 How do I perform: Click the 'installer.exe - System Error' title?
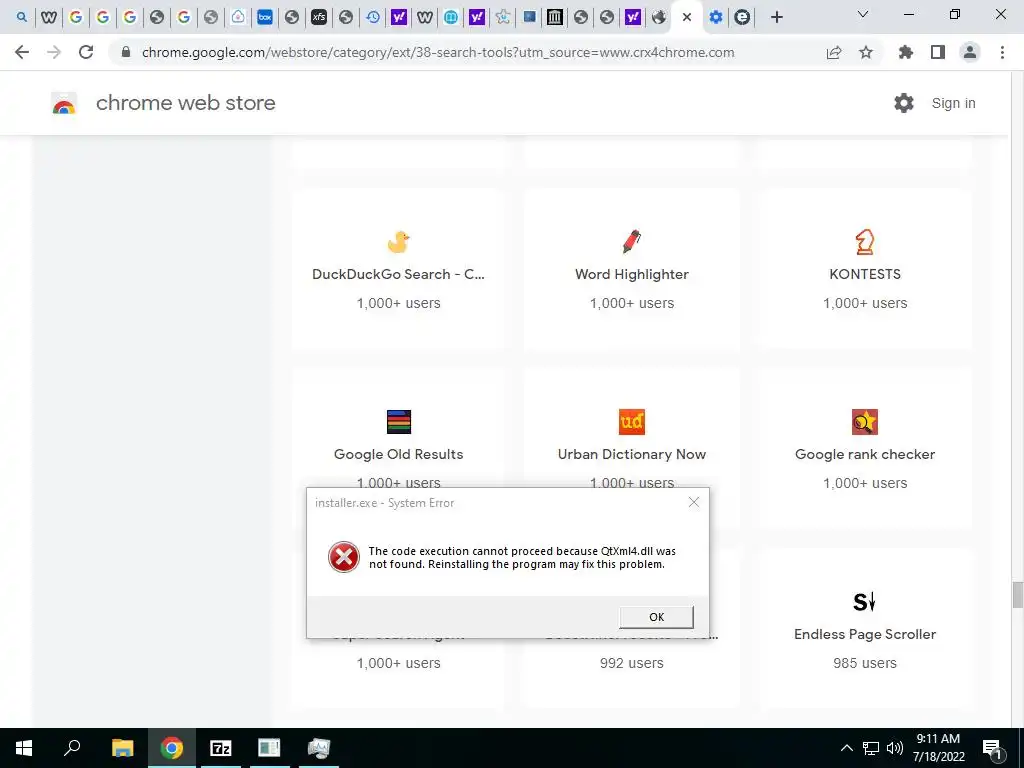click(384, 503)
